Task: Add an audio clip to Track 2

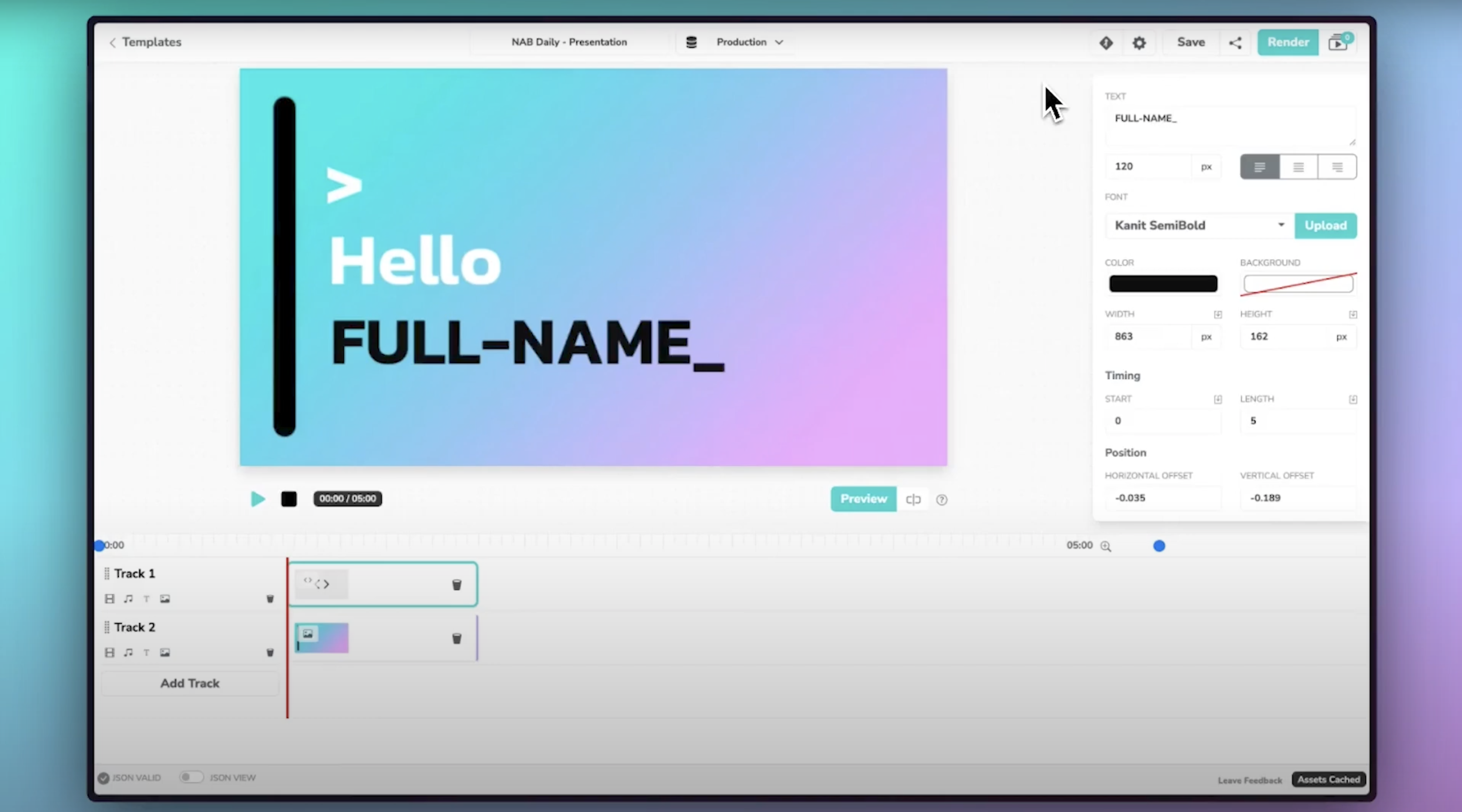Action: point(128,653)
